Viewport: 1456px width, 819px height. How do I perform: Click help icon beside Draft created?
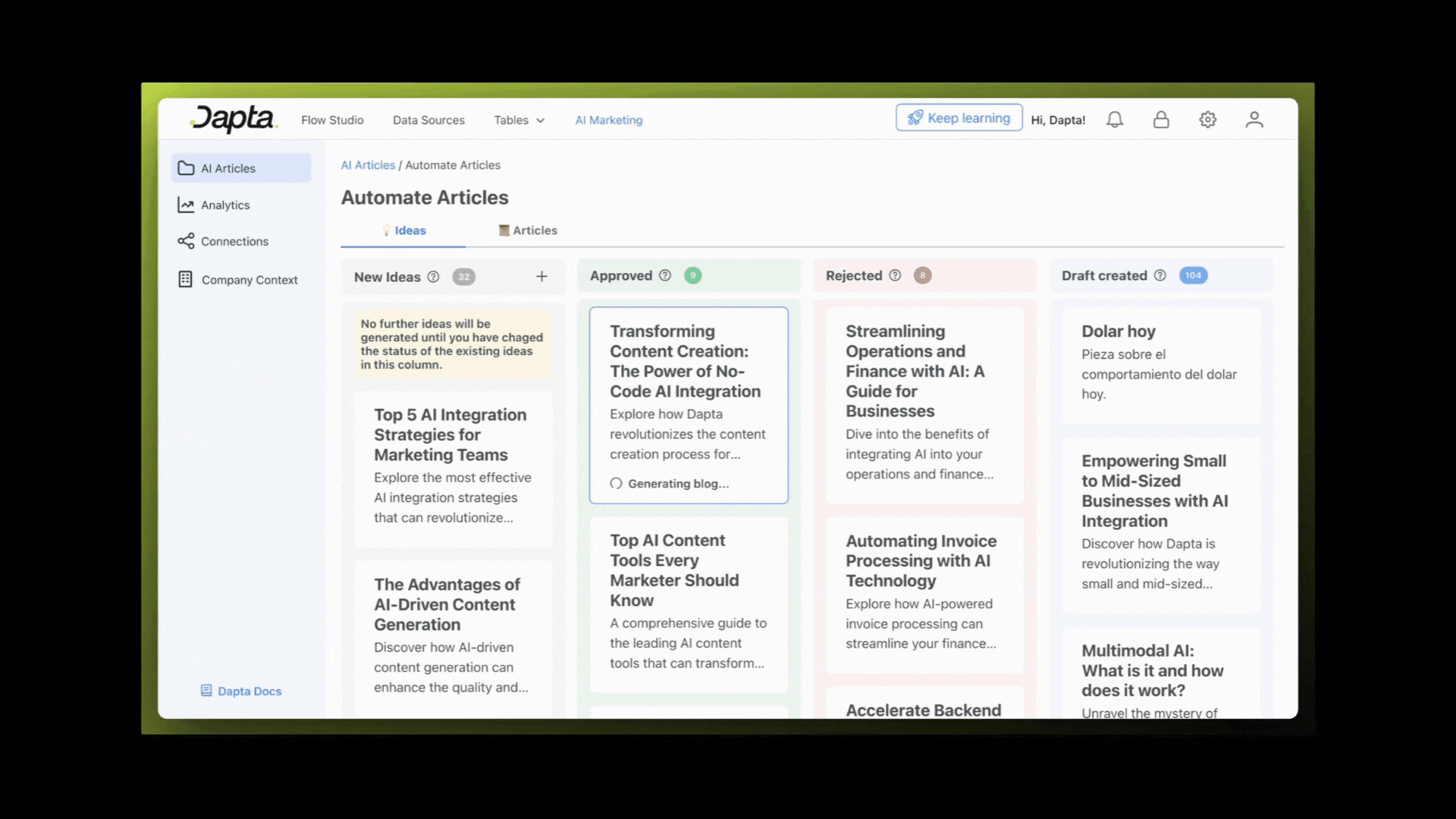[x=1159, y=276]
